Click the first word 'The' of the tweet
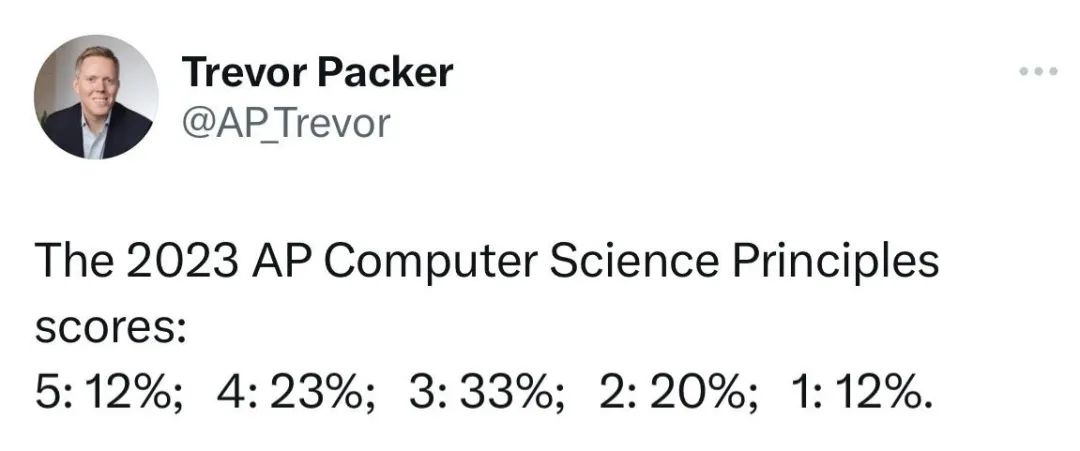This screenshot has width=1080, height=451. pos(74,262)
